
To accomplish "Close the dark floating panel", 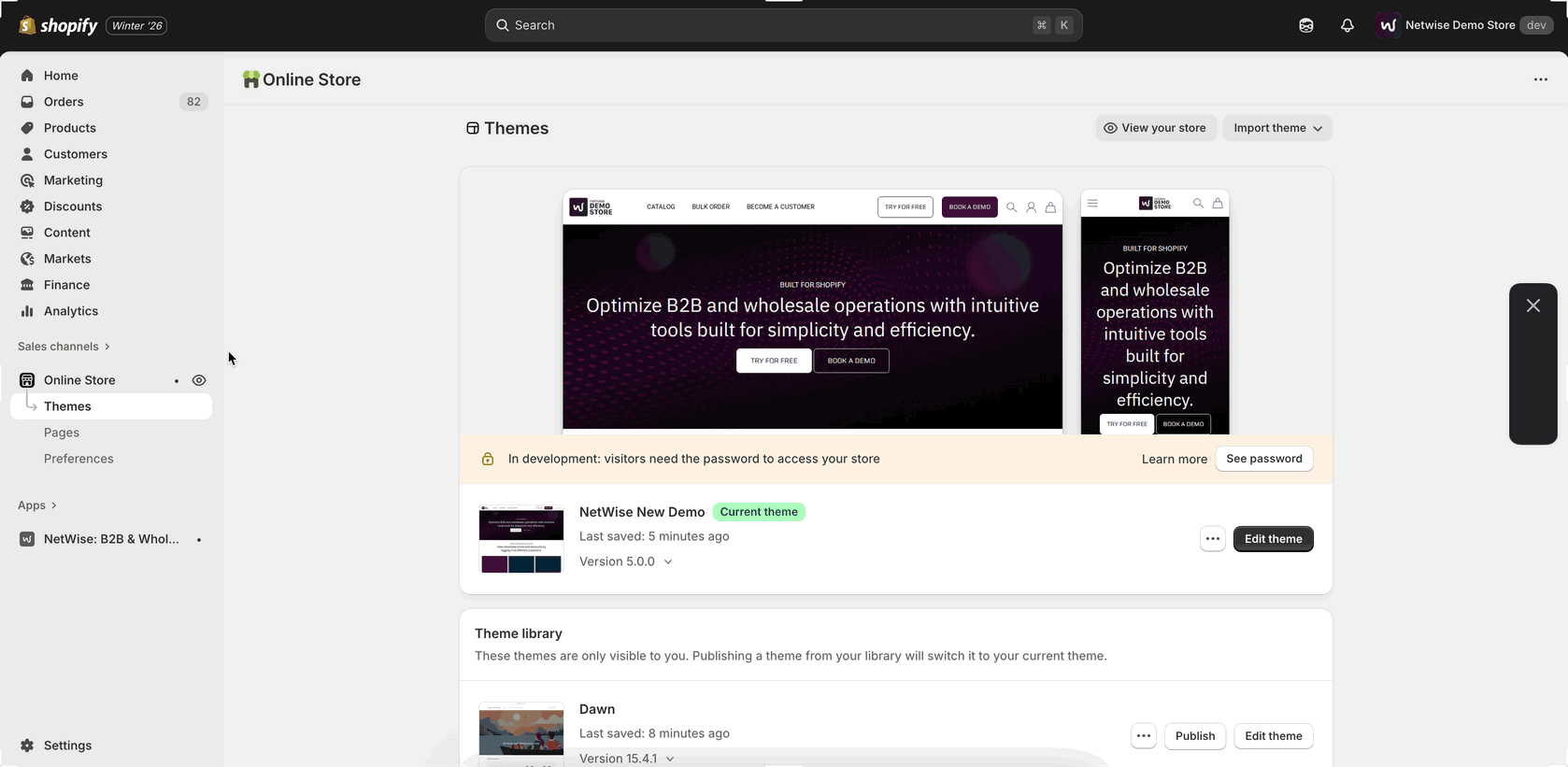I will 1533,305.
